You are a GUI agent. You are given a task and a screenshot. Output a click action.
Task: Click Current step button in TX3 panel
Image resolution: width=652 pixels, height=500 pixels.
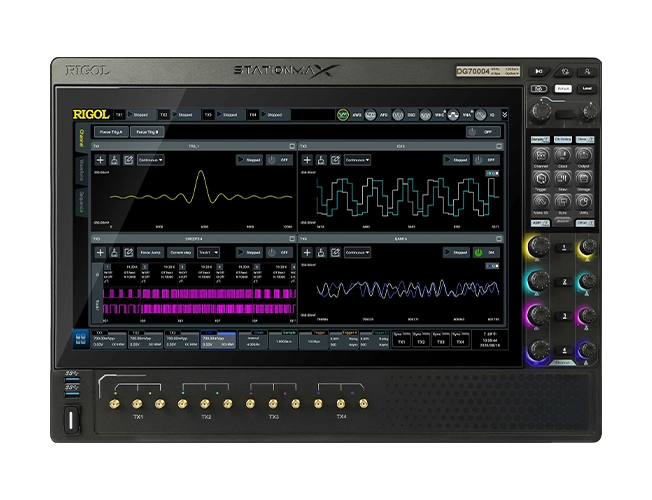(x=180, y=252)
